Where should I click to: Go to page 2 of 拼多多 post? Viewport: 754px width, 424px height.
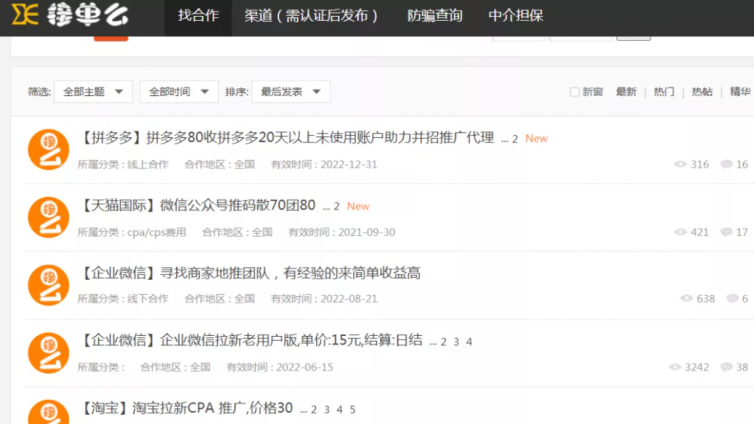pos(515,139)
